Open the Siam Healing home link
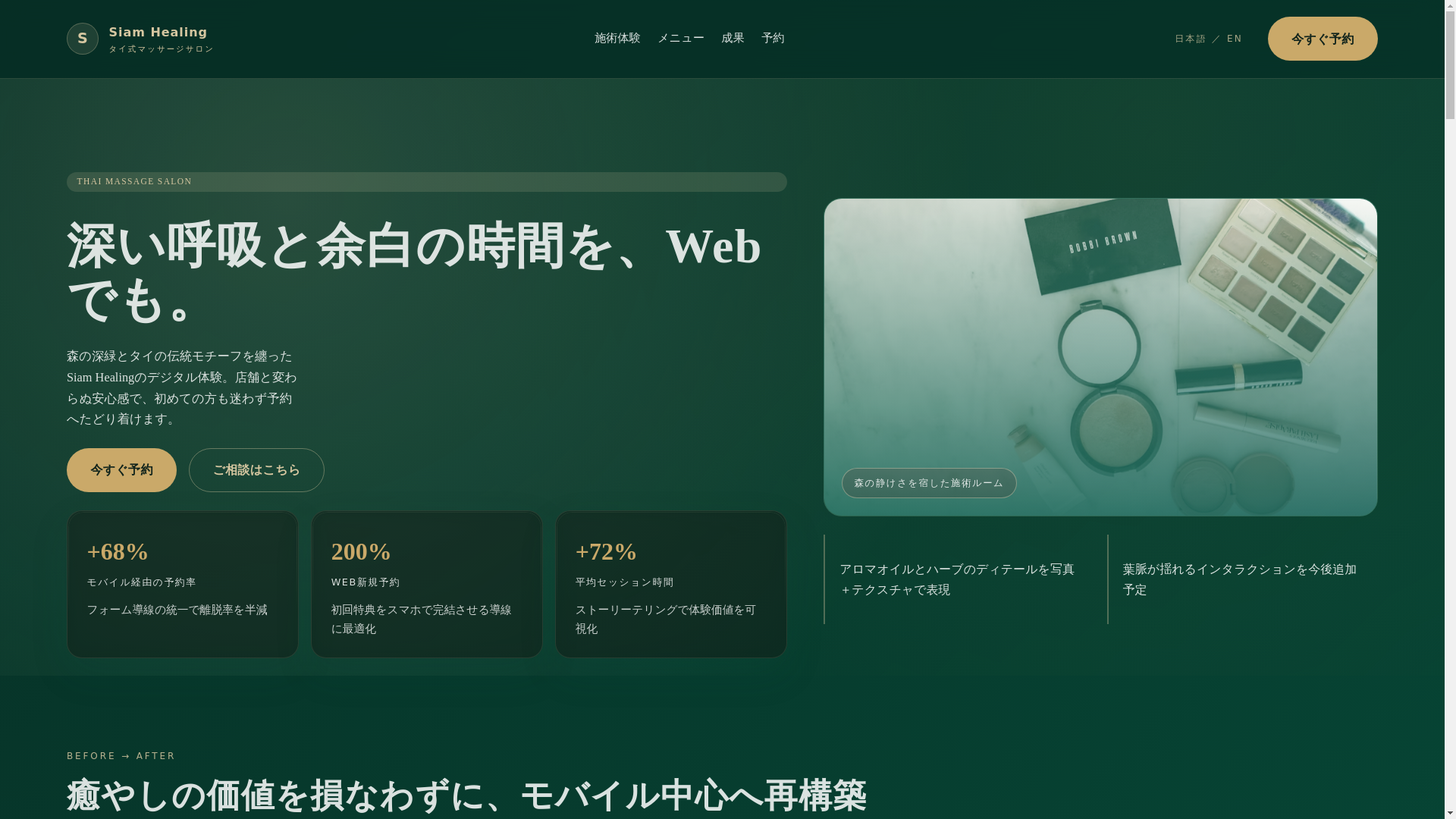 pos(158,33)
